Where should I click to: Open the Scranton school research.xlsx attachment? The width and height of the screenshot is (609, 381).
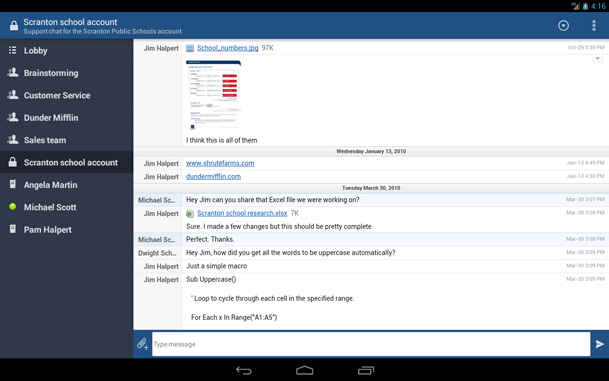point(242,213)
